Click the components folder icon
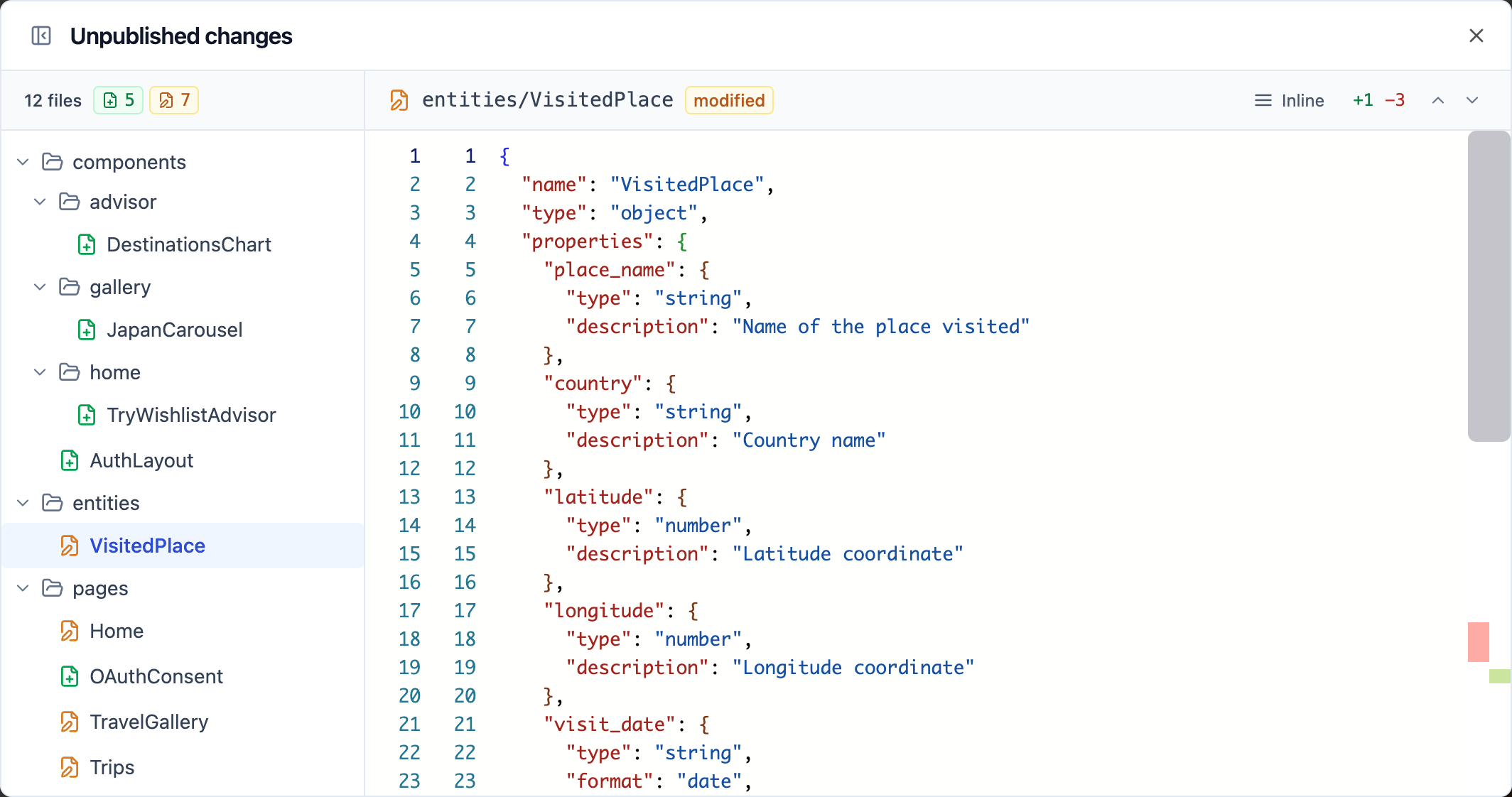 pos(53,162)
